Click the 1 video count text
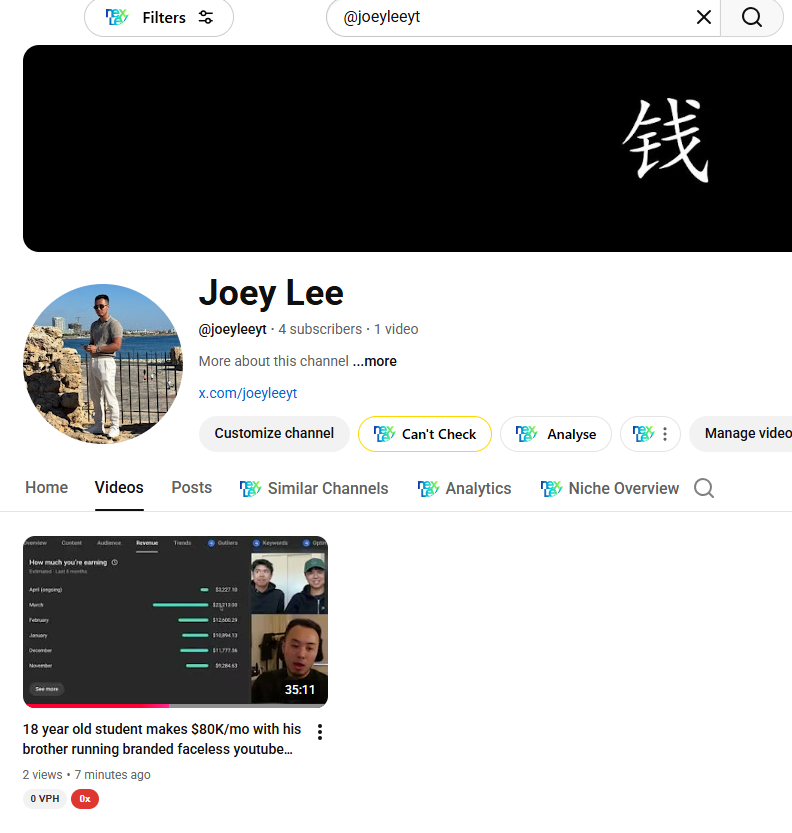 [396, 329]
